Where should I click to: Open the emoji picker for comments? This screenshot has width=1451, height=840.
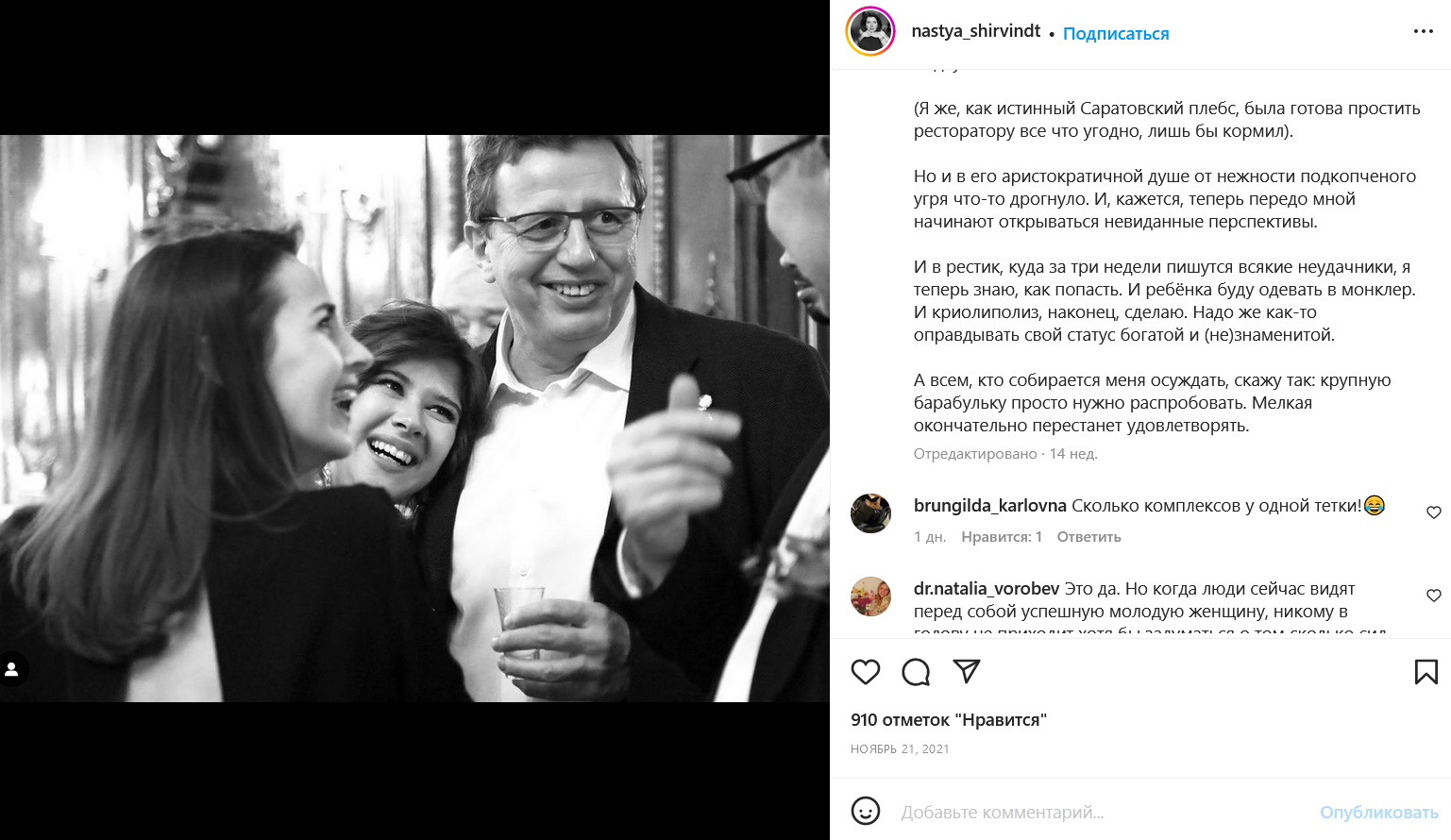click(865, 811)
